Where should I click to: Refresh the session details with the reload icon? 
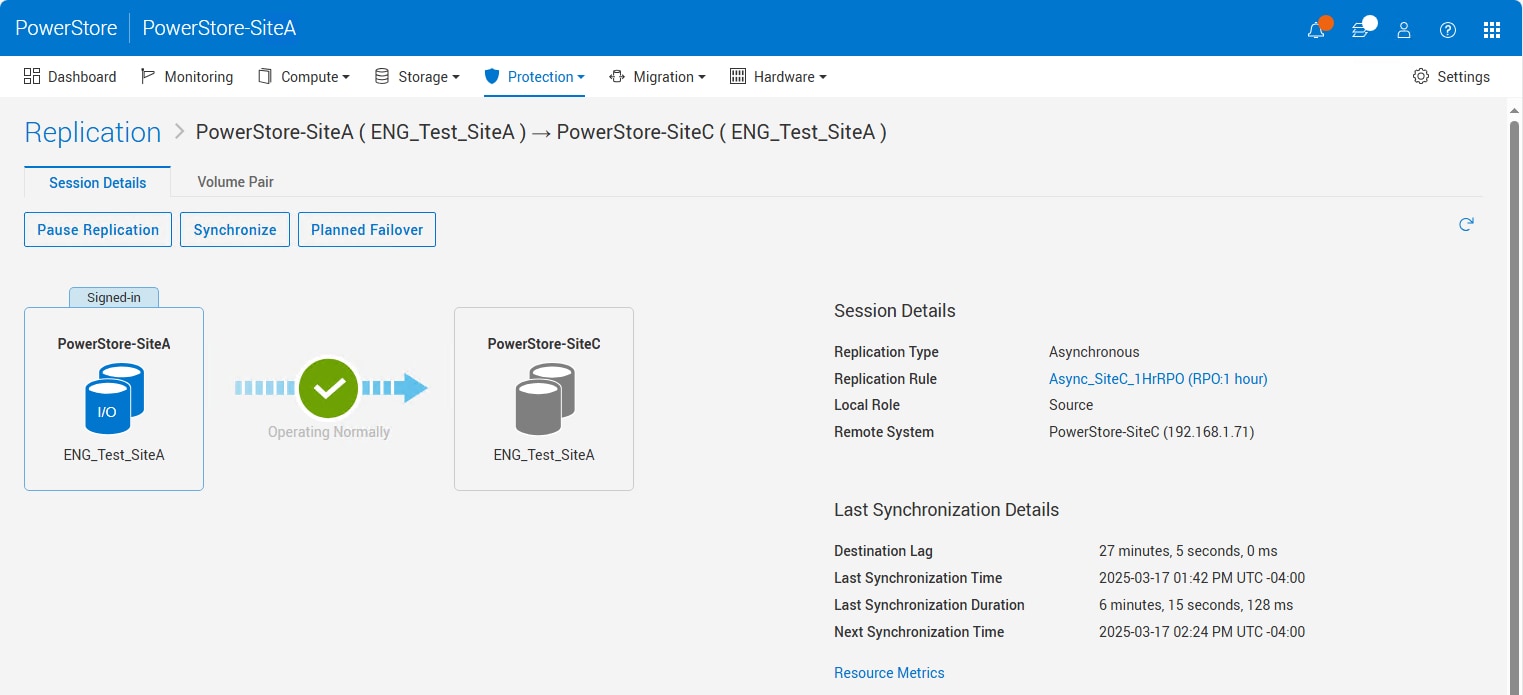[x=1466, y=224]
